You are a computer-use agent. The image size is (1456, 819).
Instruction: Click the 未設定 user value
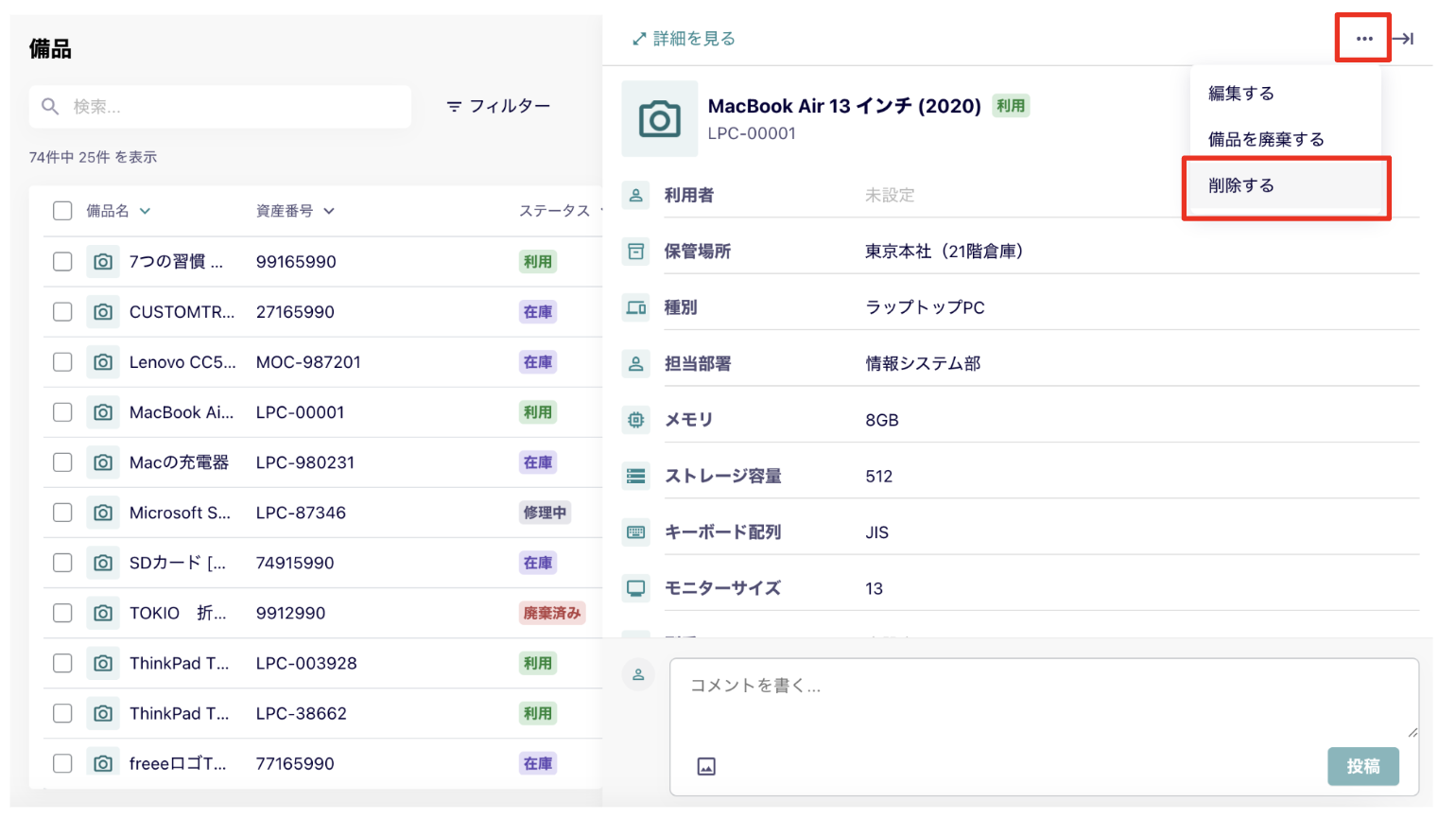(x=890, y=195)
